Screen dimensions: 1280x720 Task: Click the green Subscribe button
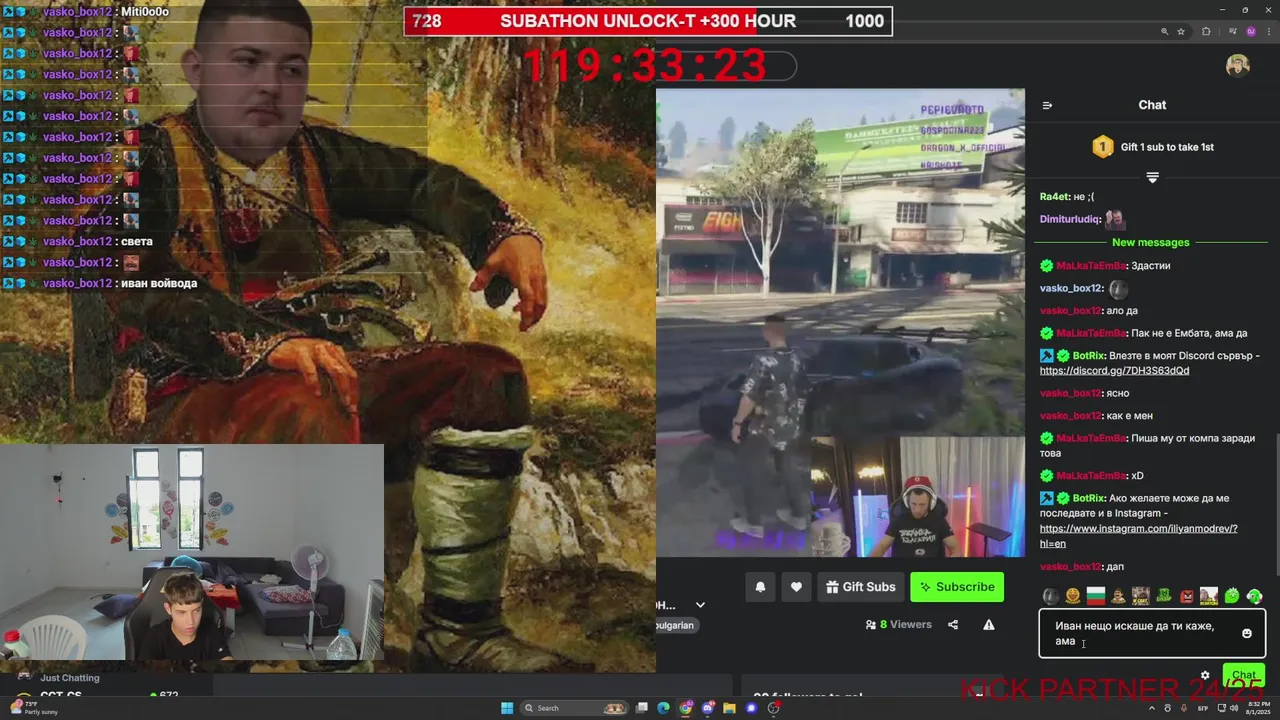point(957,587)
